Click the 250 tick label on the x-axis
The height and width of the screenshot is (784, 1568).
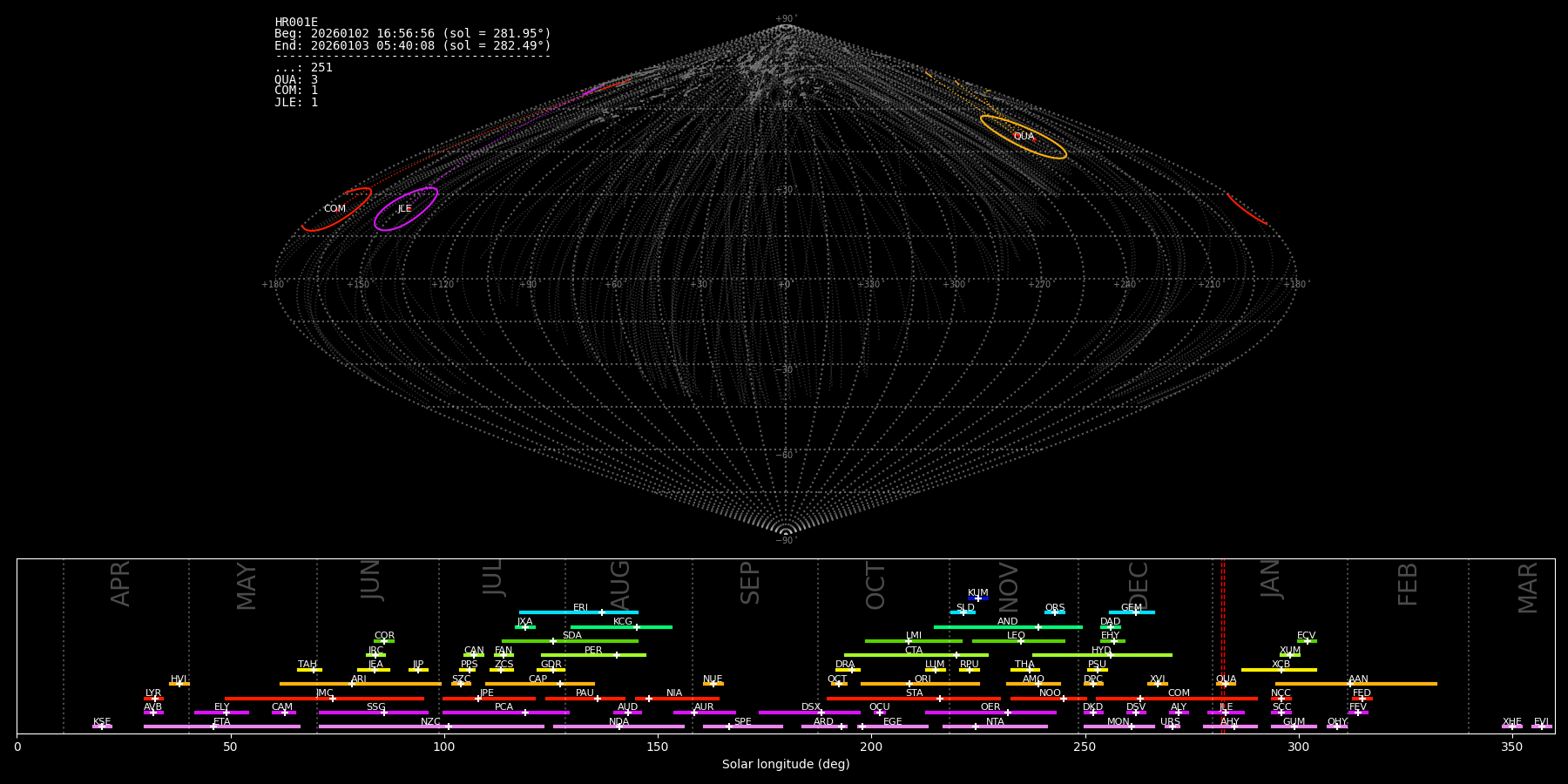pyautogui.click(x=1085, y=747)
